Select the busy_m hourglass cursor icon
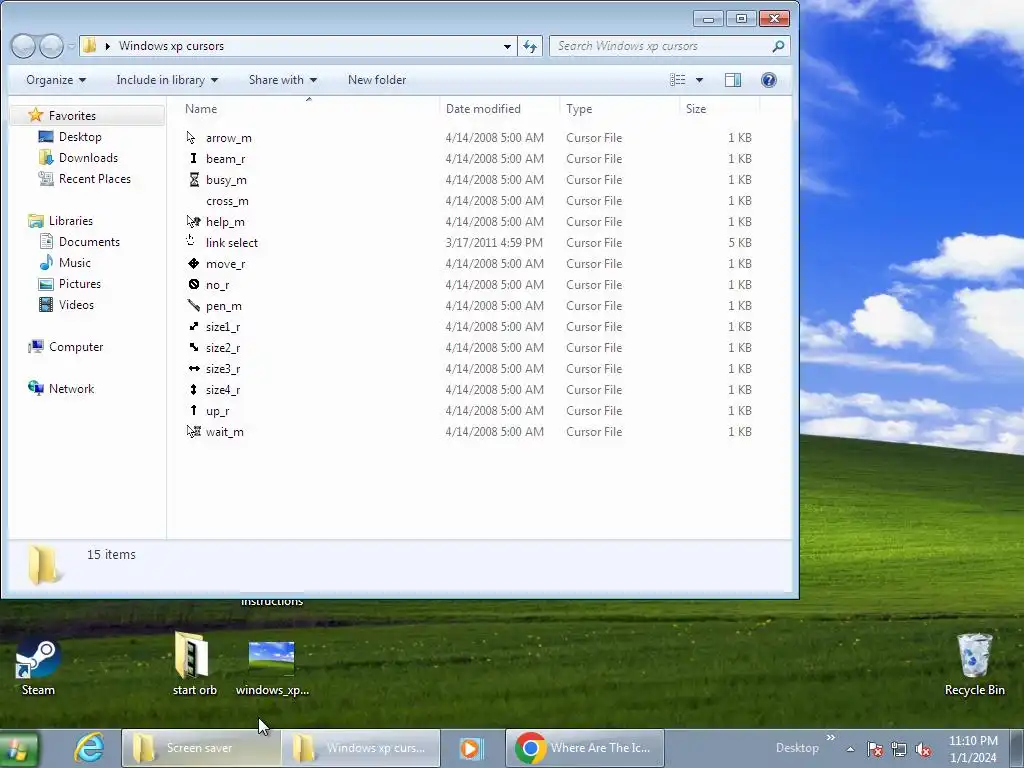 click(194, 180)
